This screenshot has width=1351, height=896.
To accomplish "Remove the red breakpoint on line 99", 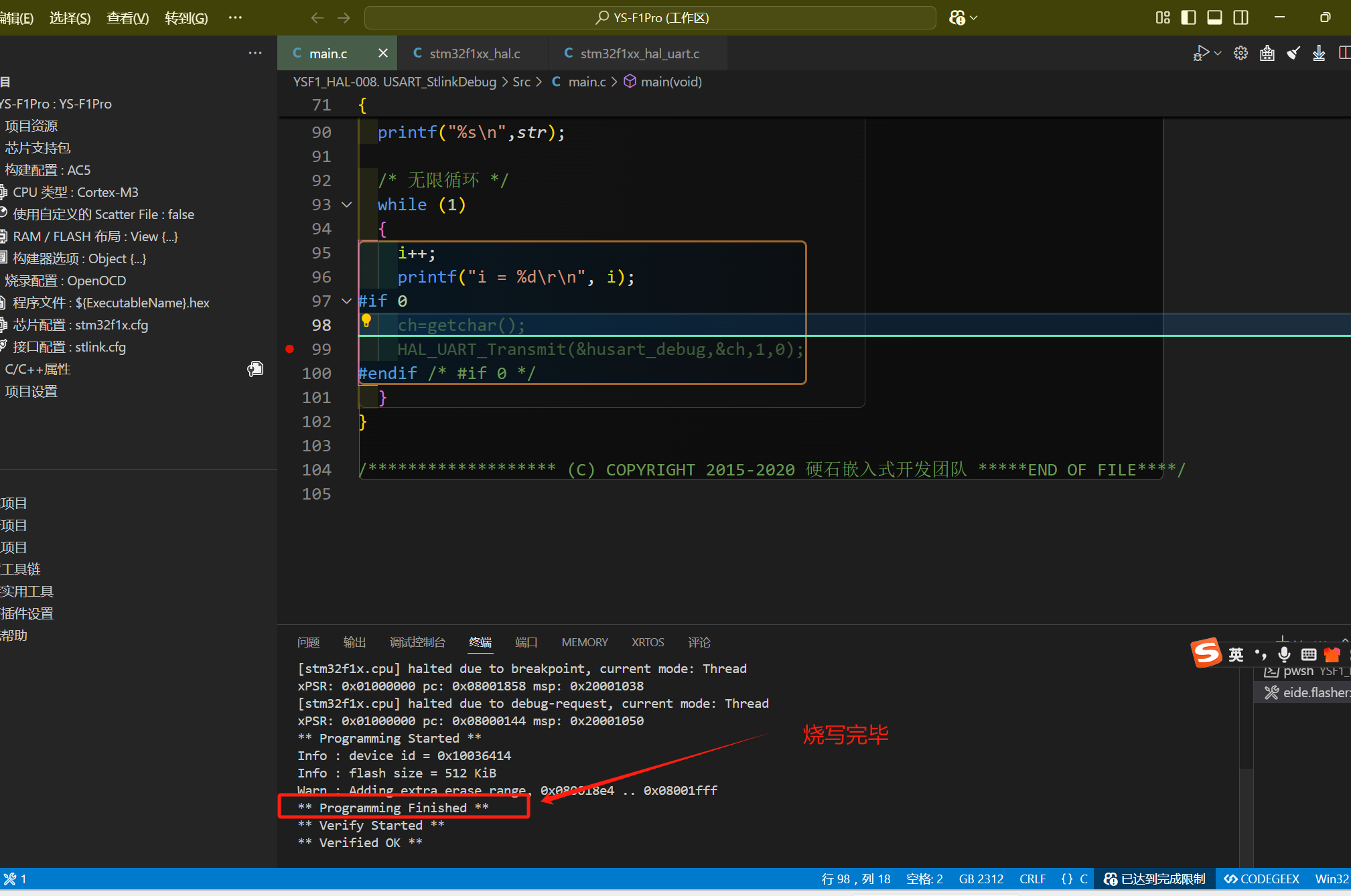I will (x=289, y=349).
